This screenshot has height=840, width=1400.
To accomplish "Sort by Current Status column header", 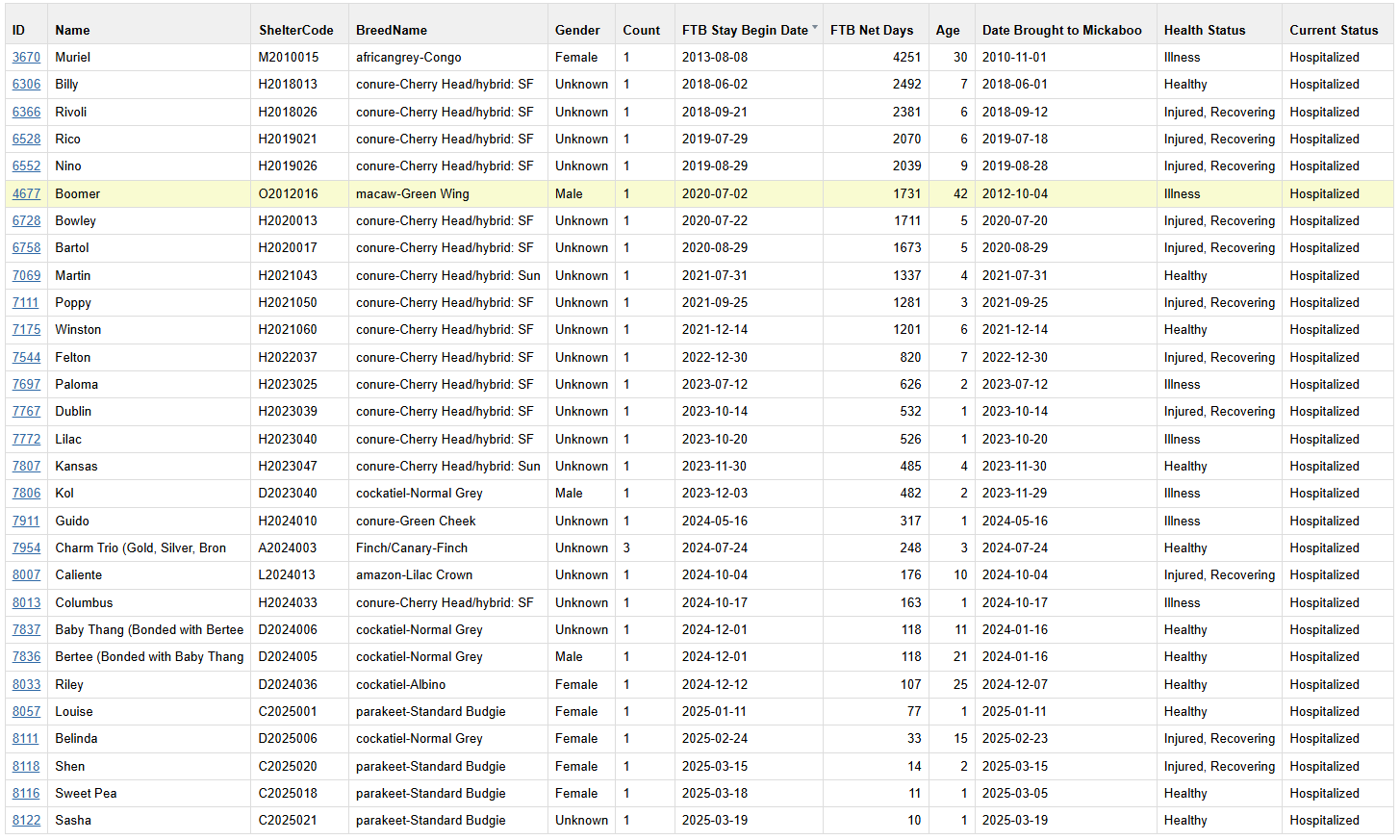I will [x=1333, y=31].
